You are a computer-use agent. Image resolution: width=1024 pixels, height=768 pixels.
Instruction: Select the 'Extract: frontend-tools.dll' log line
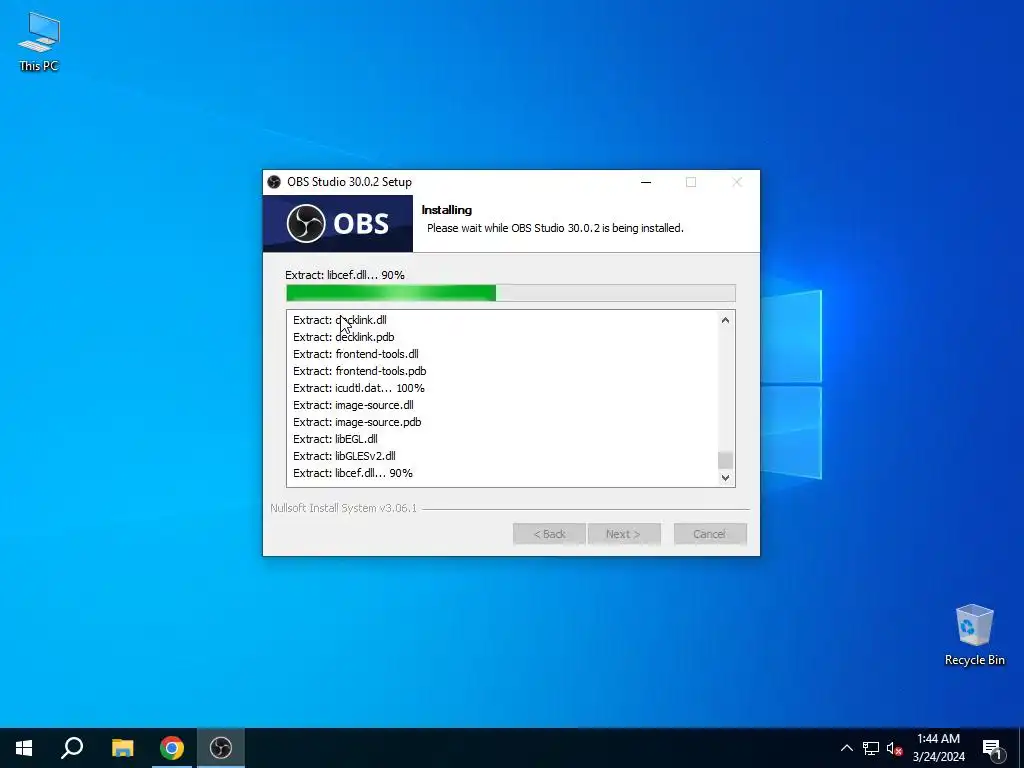[x=356, y=354]
